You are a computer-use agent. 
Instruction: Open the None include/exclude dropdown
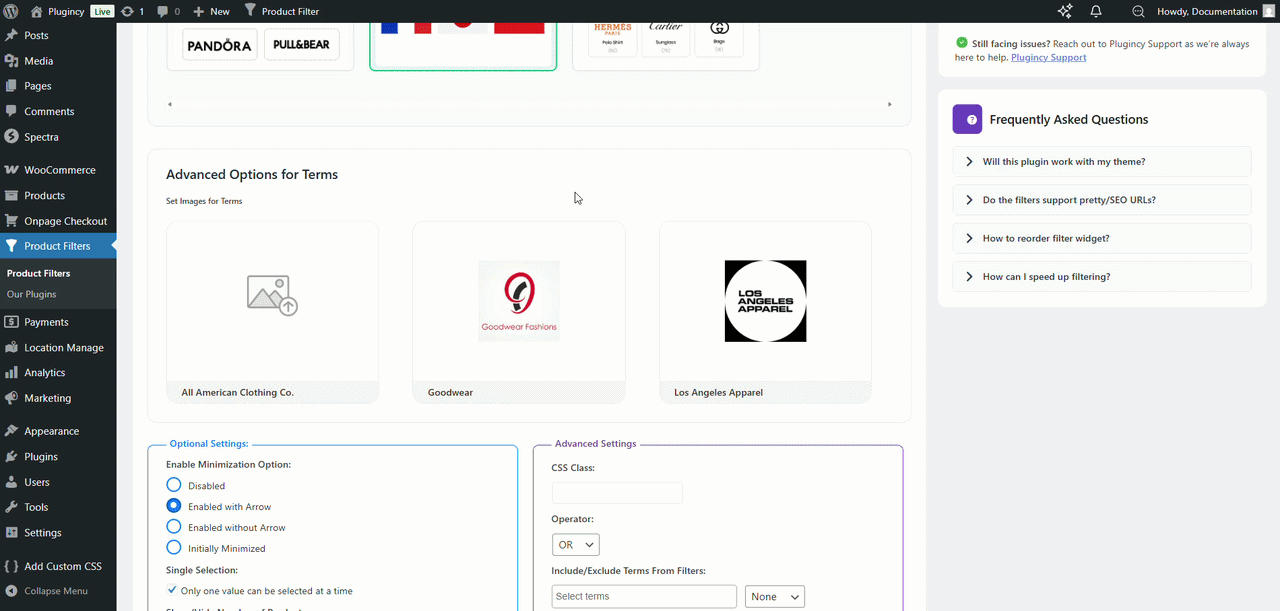pos(775,597)
